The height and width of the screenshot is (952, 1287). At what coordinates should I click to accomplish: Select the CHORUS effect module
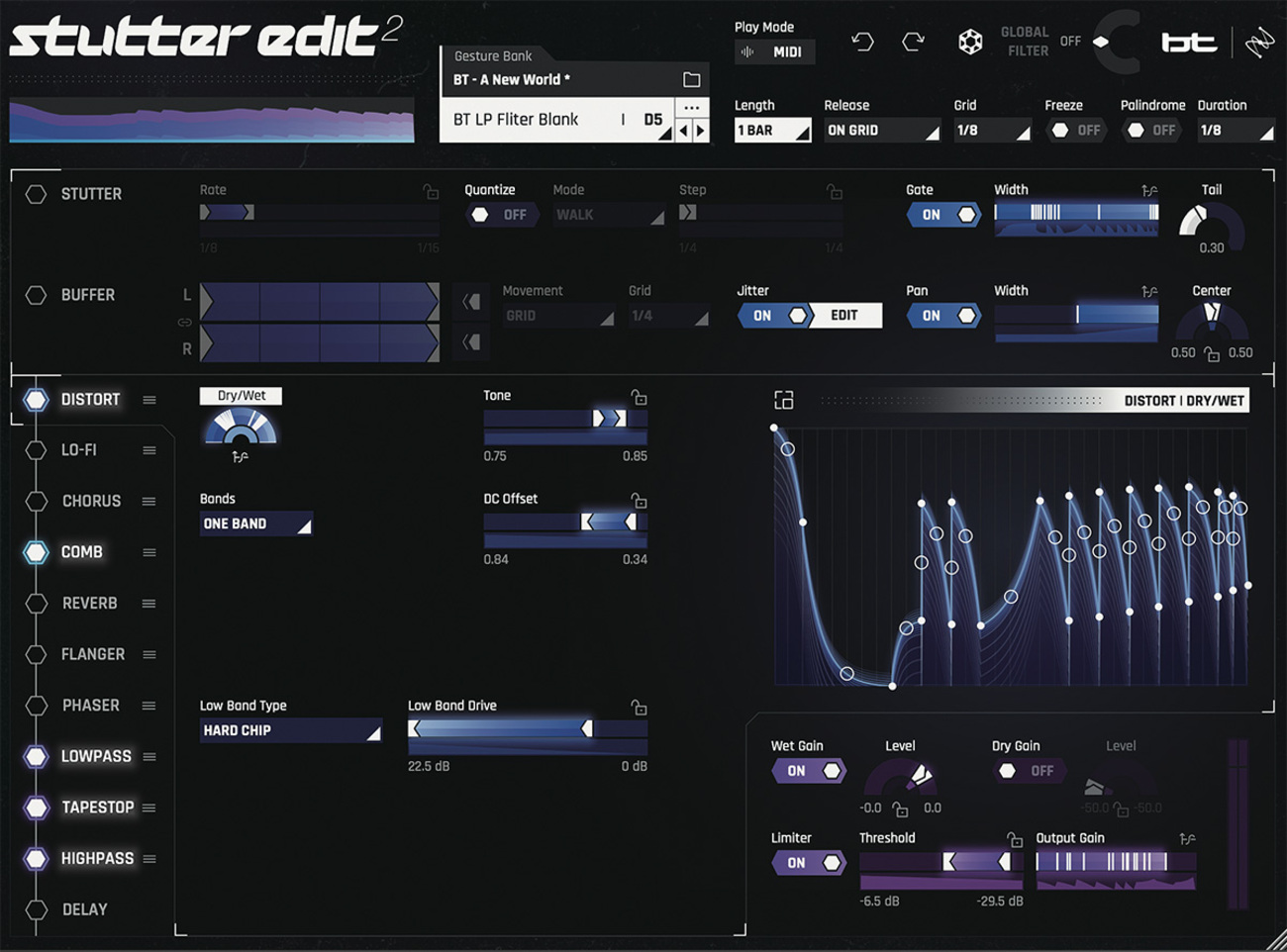click(91, 502)
